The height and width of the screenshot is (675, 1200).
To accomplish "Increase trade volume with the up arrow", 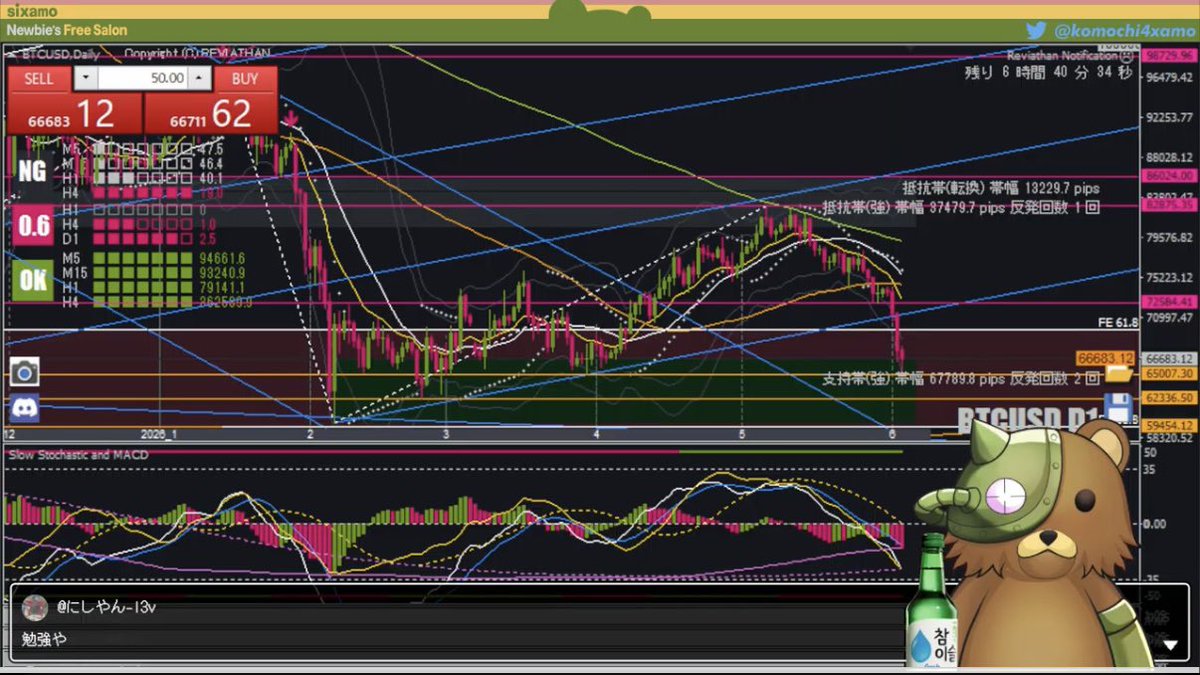I will click(x=201, y=78).
